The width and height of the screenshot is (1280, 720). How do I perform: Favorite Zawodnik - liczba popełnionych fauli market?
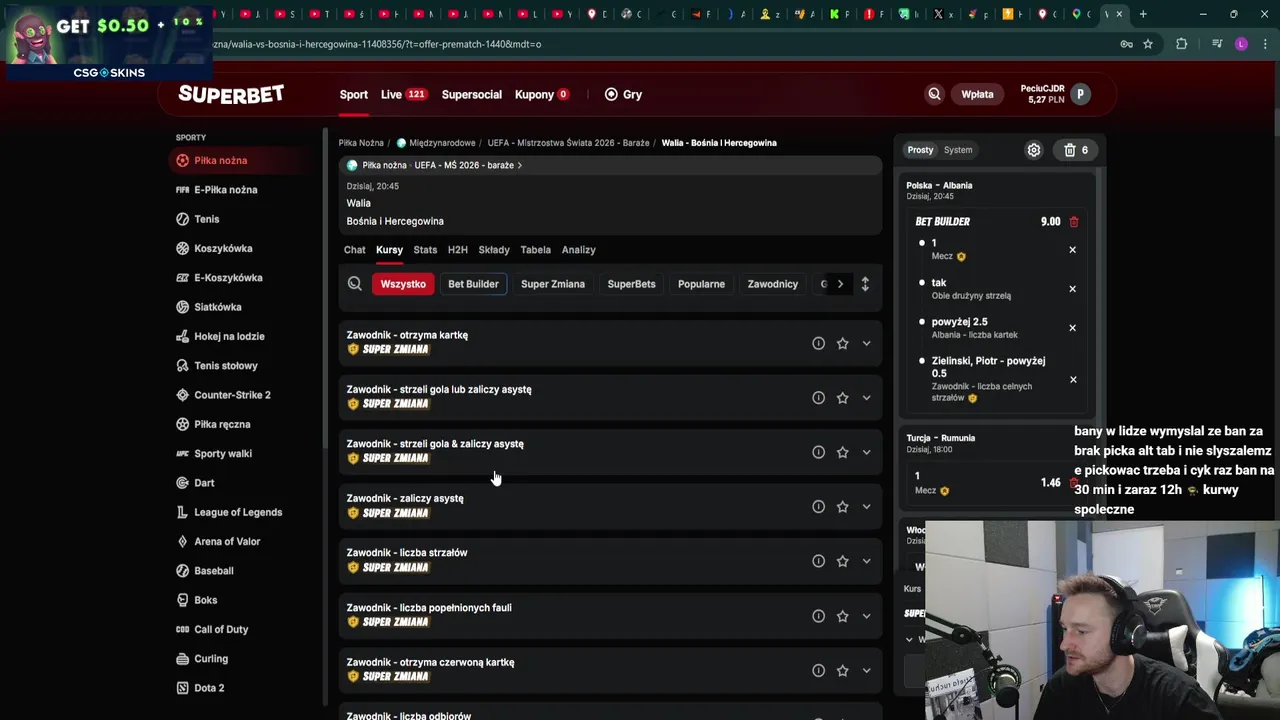pos(842,616)
